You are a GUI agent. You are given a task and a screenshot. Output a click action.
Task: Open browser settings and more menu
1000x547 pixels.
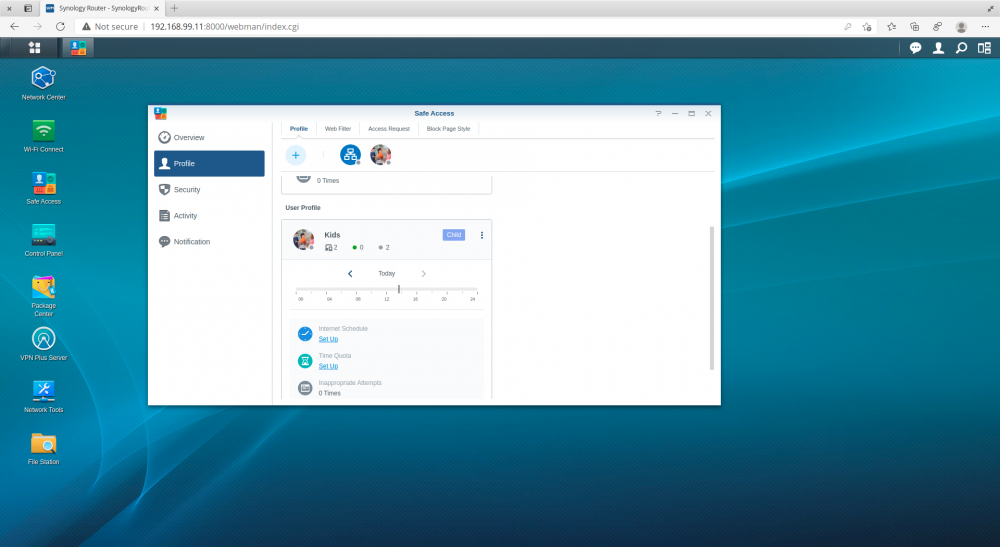985,27
